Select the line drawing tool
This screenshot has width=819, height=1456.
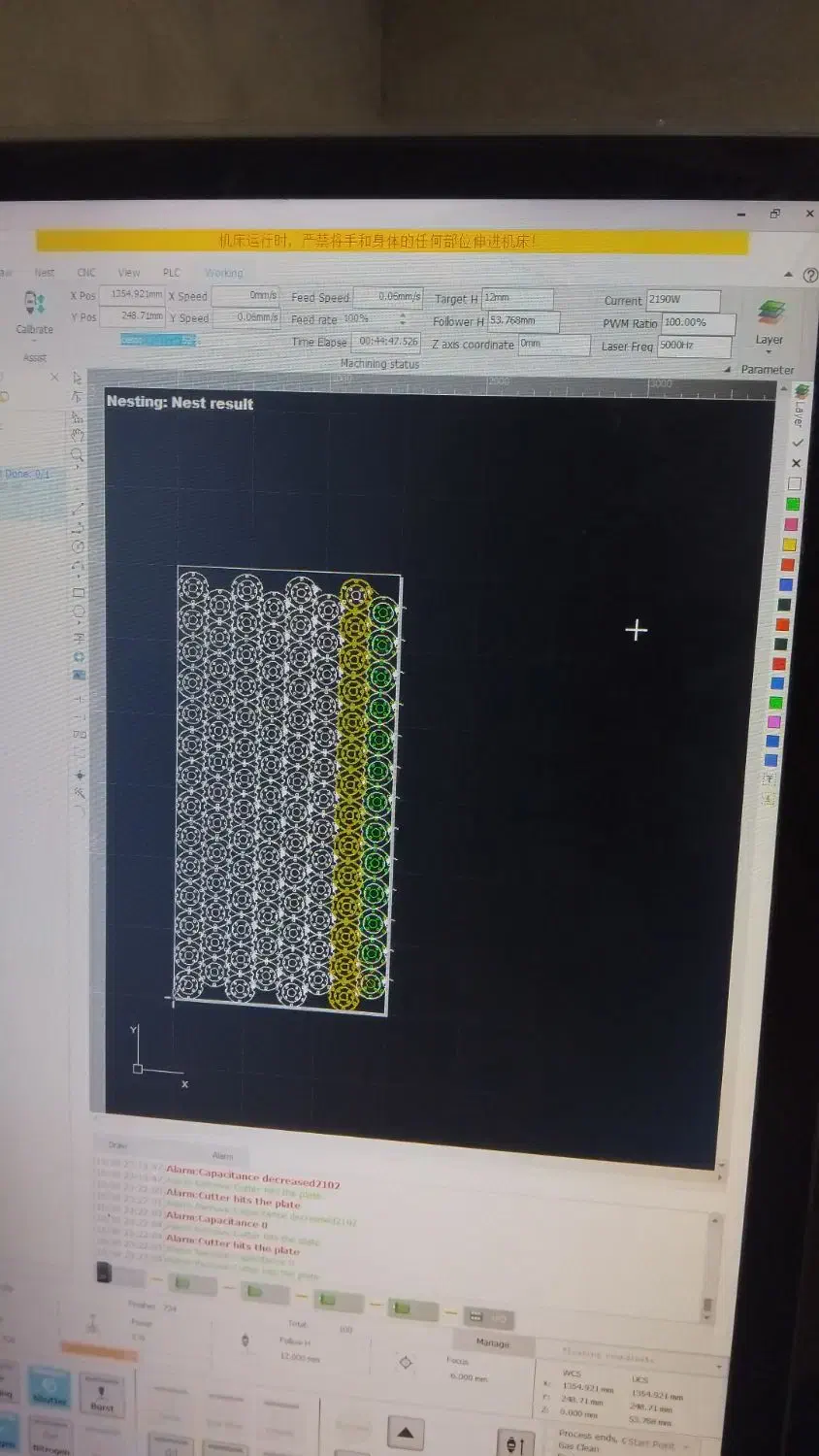click(x=78, y=509)
